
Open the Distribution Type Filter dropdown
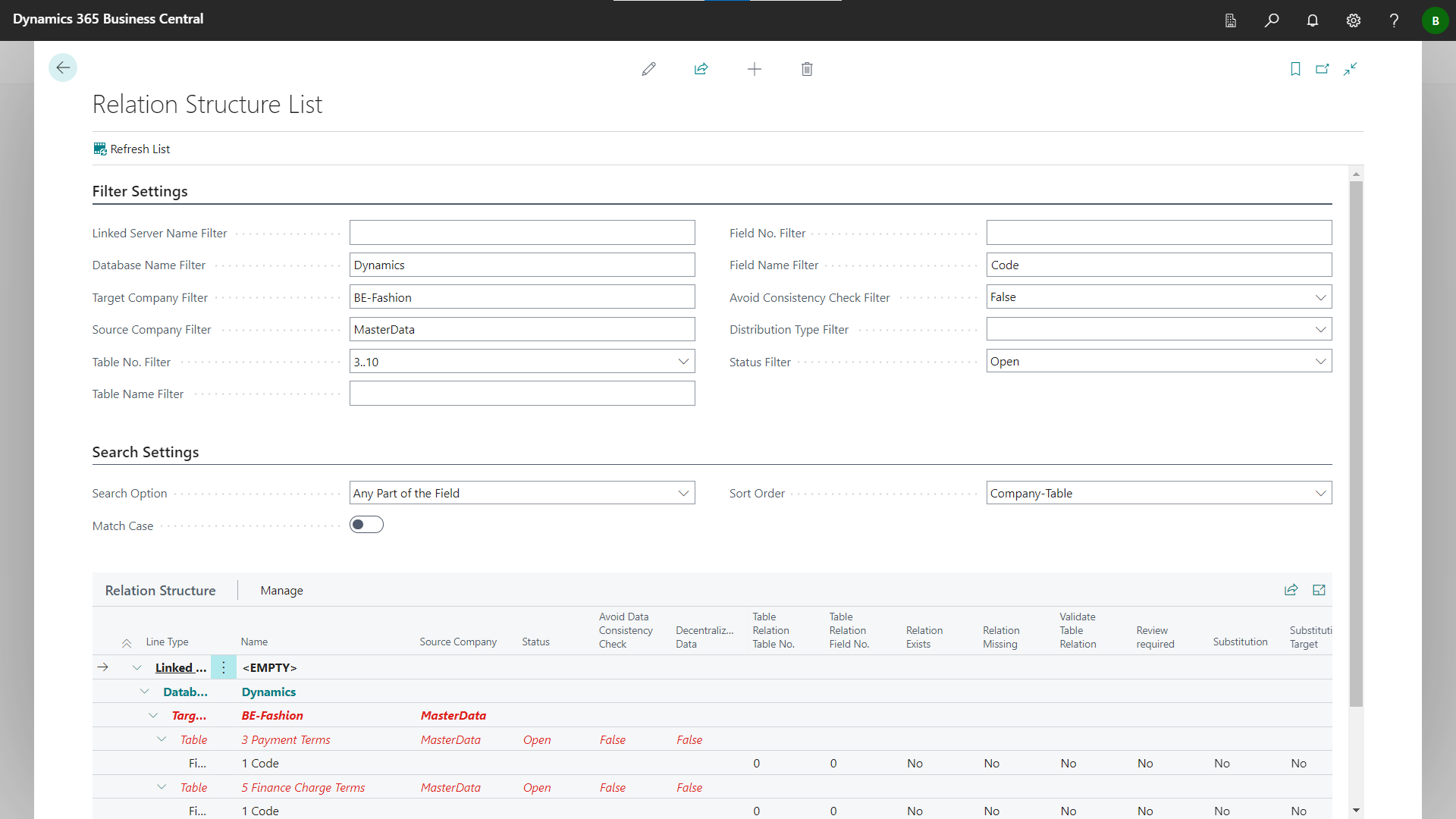1320,329
